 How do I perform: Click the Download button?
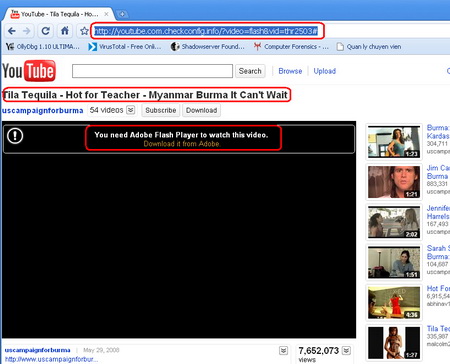tap(201, 110)
